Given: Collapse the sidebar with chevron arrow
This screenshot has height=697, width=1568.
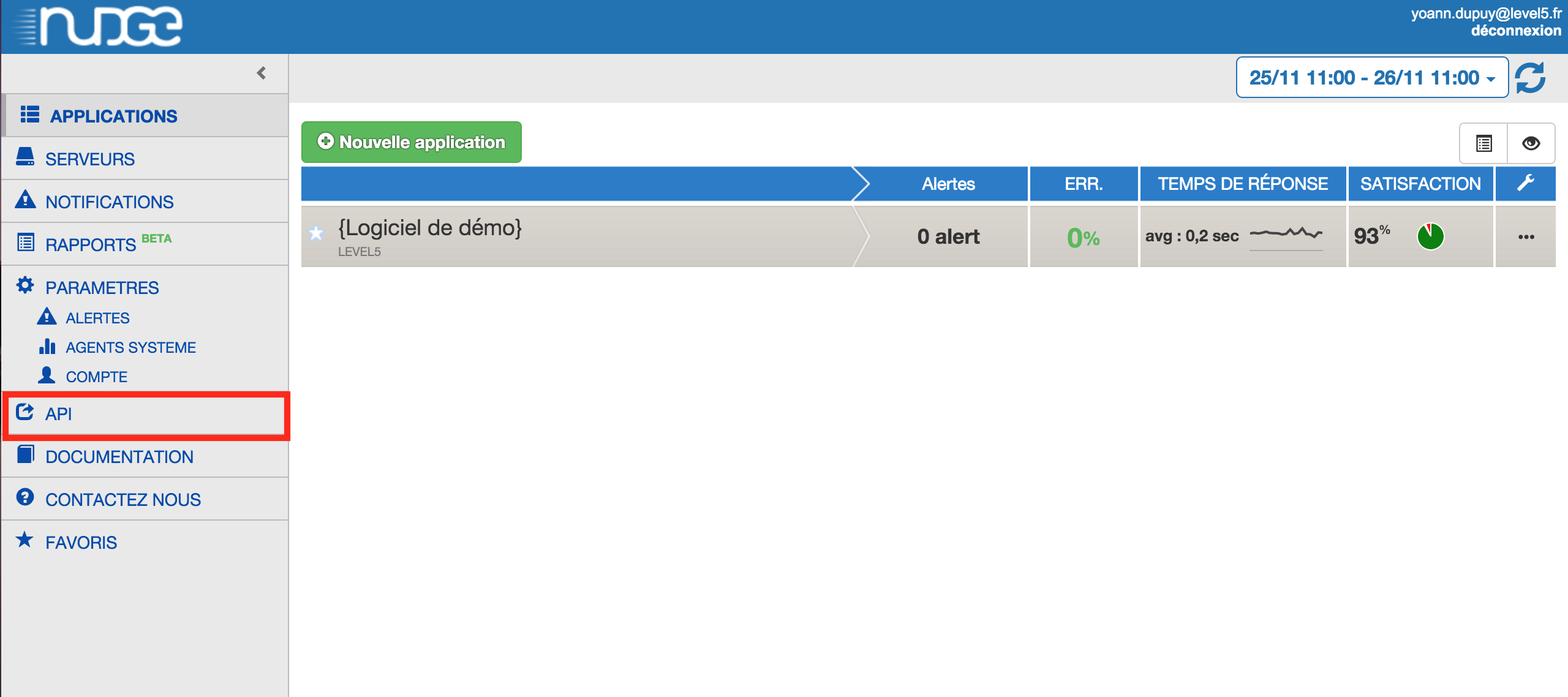Looking at the screenshot, I should pyautogui.click(x=262, y=73).
